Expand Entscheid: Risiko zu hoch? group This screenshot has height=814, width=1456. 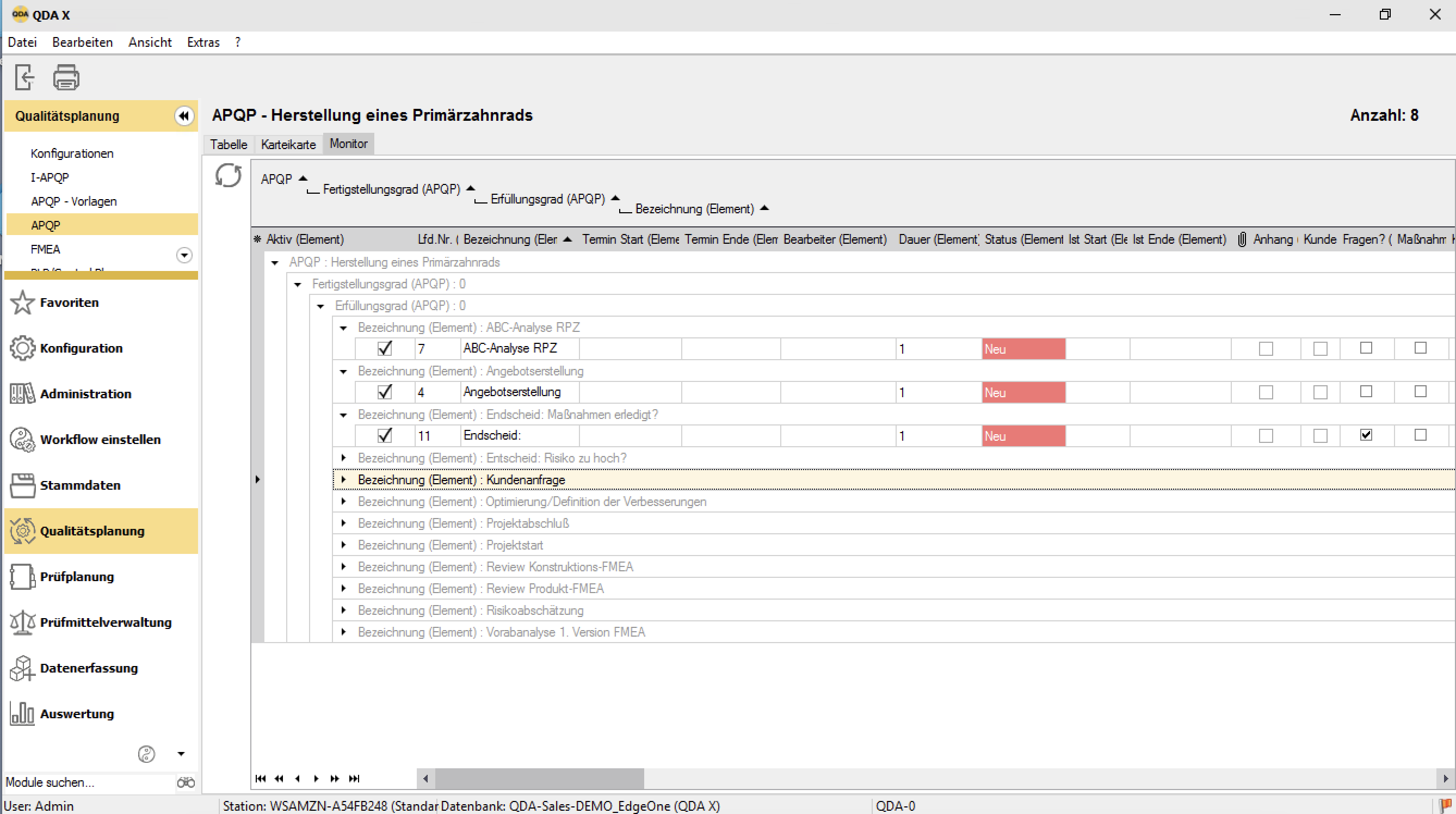(x=343, y=458)
